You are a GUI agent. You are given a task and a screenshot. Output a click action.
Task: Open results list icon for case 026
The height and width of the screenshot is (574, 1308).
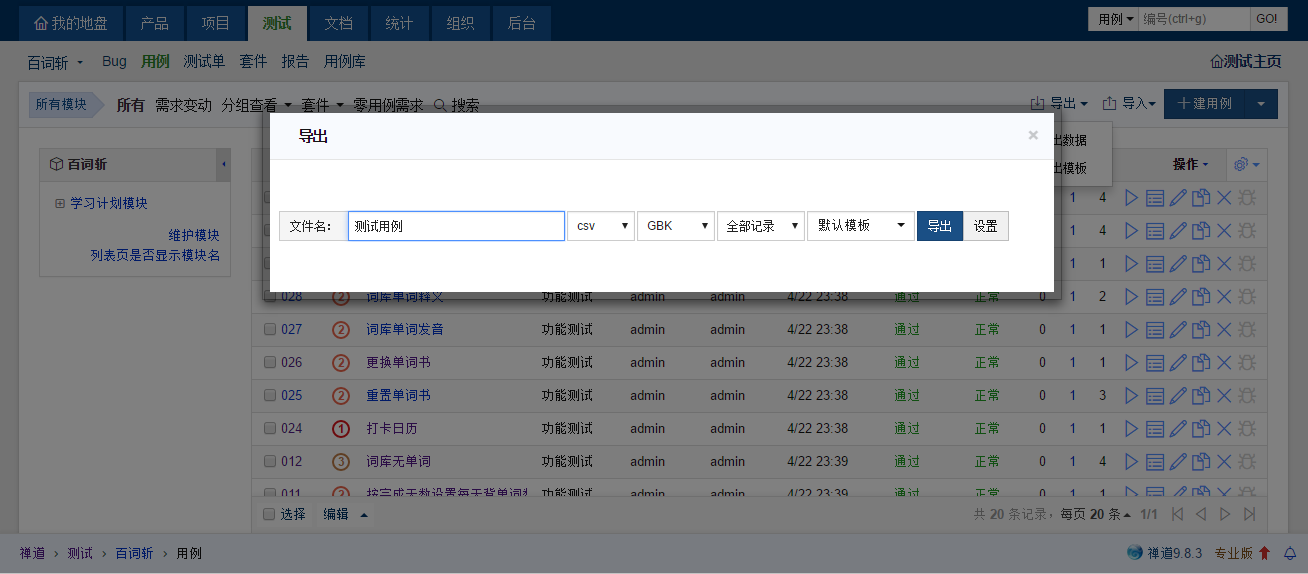(1155, 362)
